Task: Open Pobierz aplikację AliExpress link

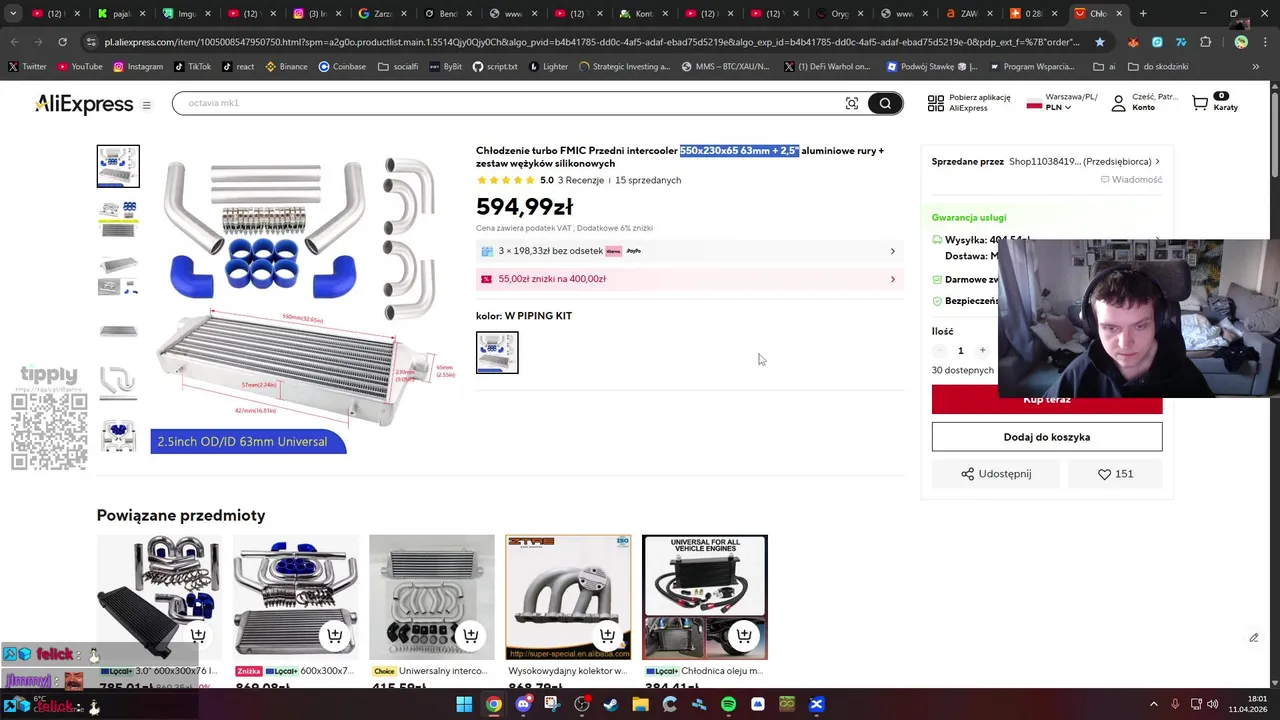Action: 969,103
